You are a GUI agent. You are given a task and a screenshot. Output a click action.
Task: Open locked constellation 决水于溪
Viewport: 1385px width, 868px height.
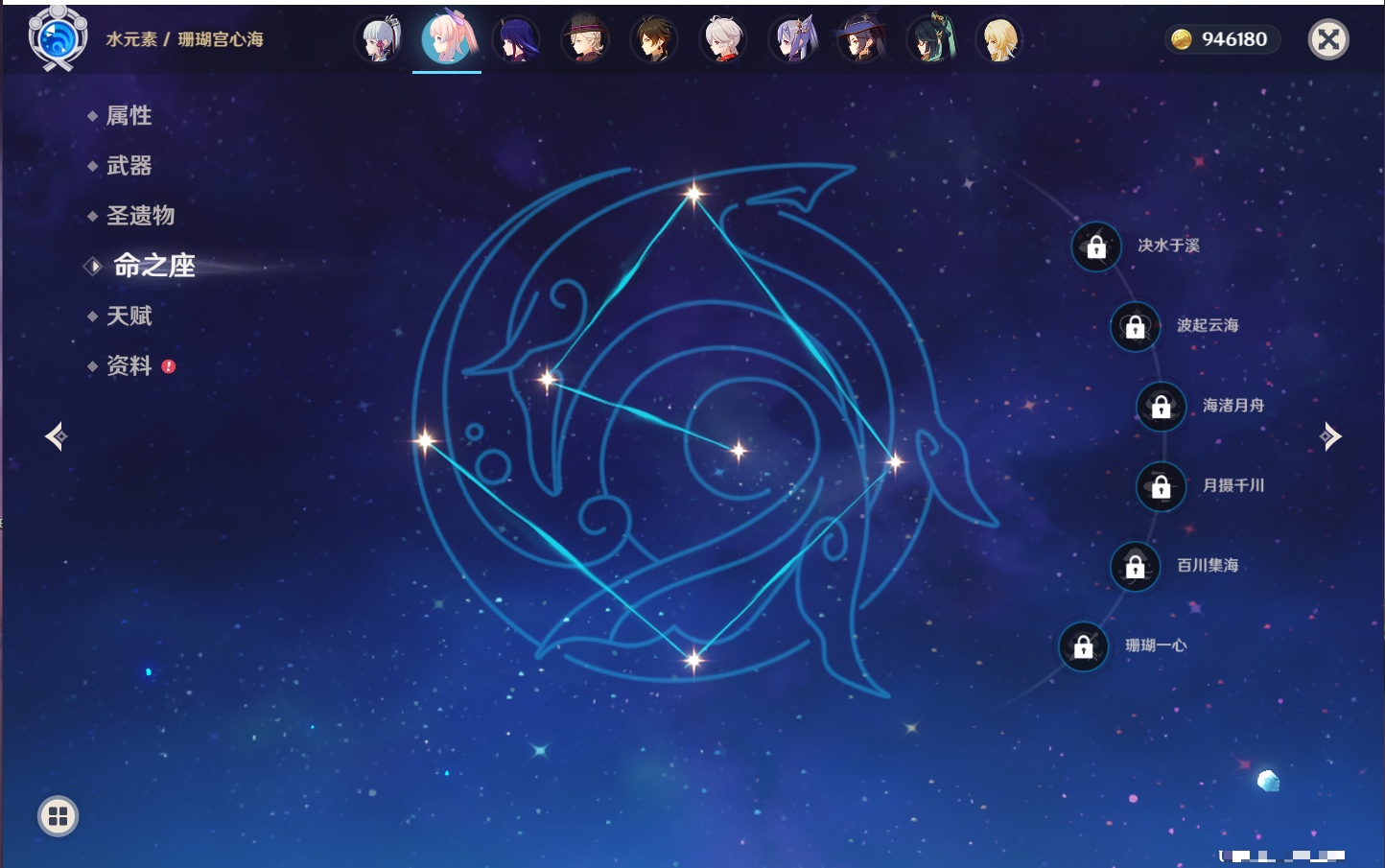pos(1096,246)
